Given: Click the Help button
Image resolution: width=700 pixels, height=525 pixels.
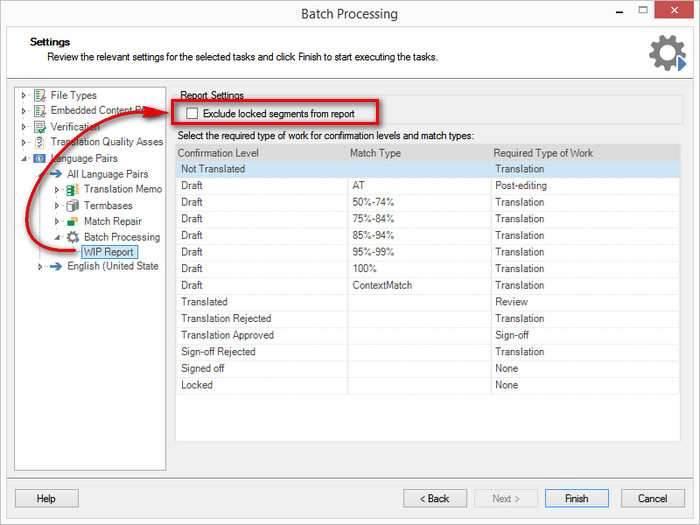Looking at the screenshot, I should (x=46, y=498).
